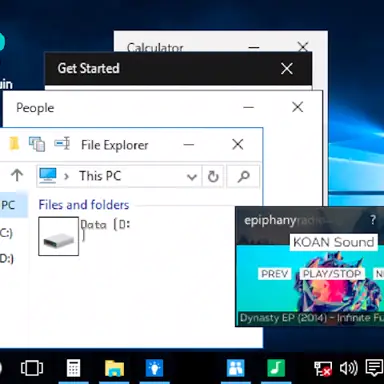Close the Get Started window

(287, 68)
